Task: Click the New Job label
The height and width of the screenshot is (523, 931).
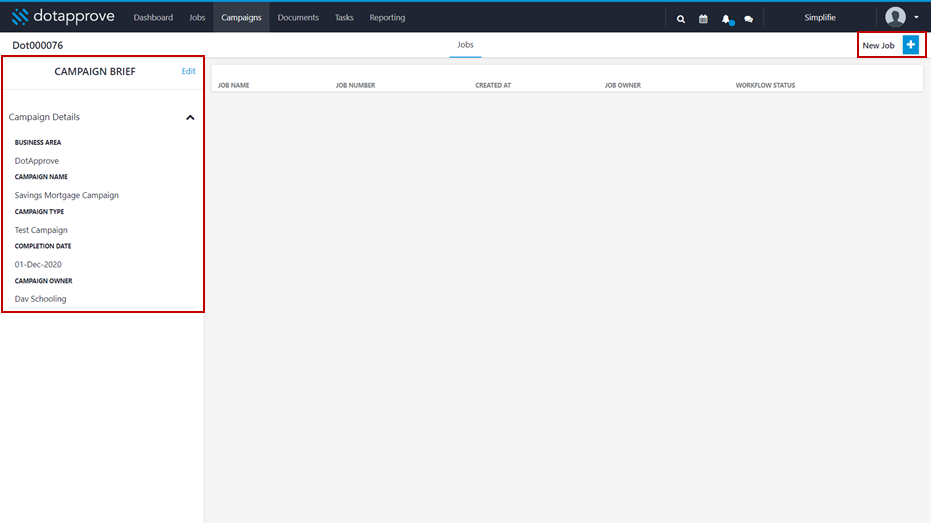Action: [x=878, y=46]
